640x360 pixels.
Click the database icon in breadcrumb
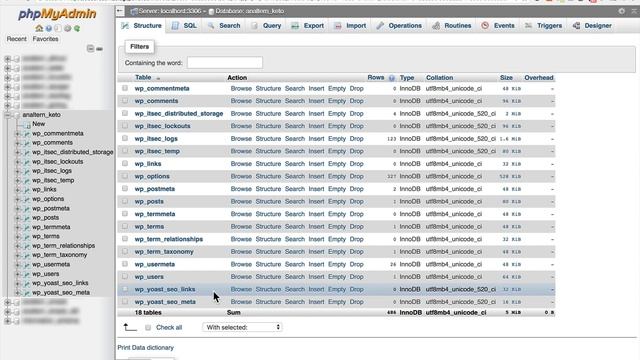(x=211, y=11)
